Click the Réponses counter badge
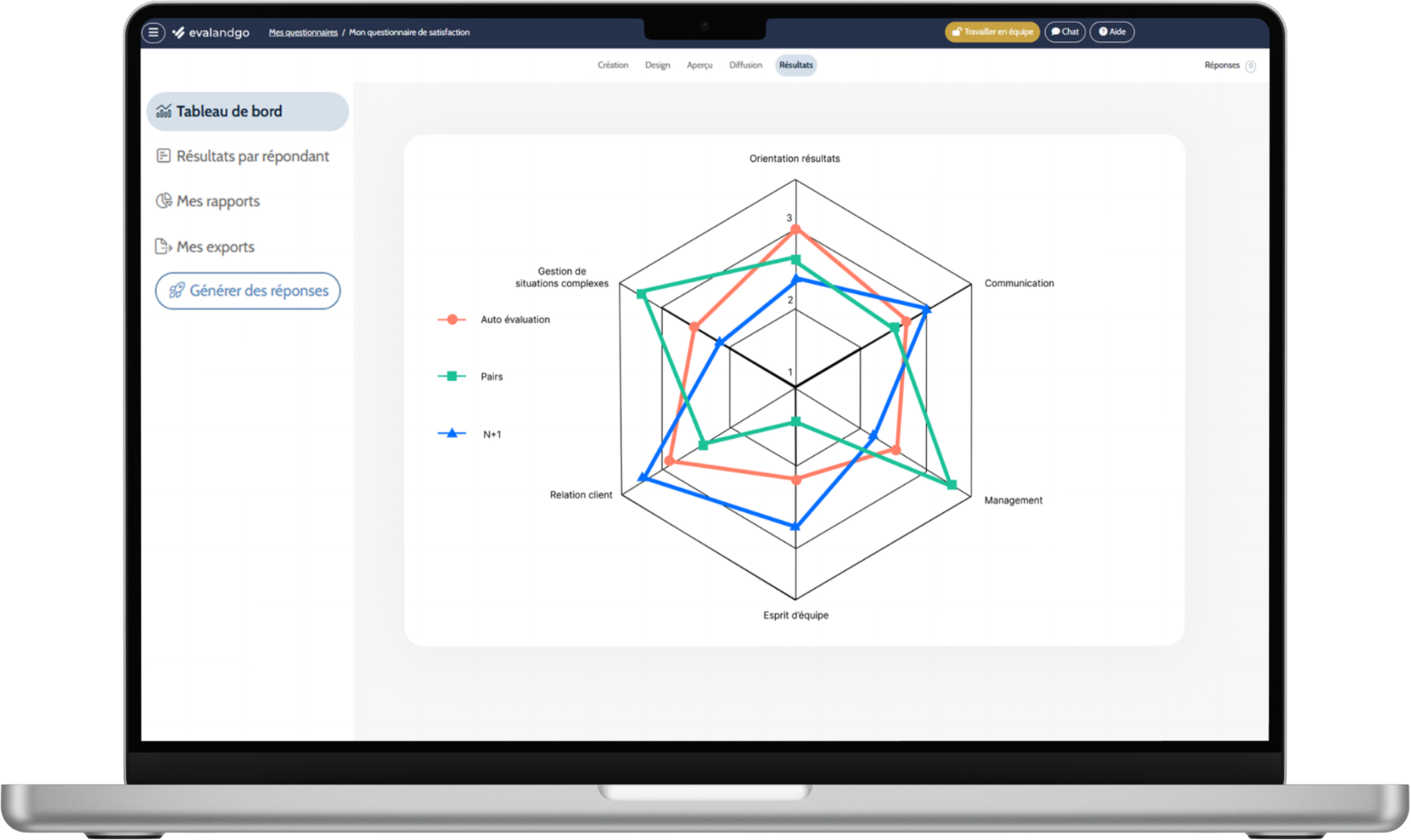The width and height of the screenshot is (1411, 840). click(1251, 66)
